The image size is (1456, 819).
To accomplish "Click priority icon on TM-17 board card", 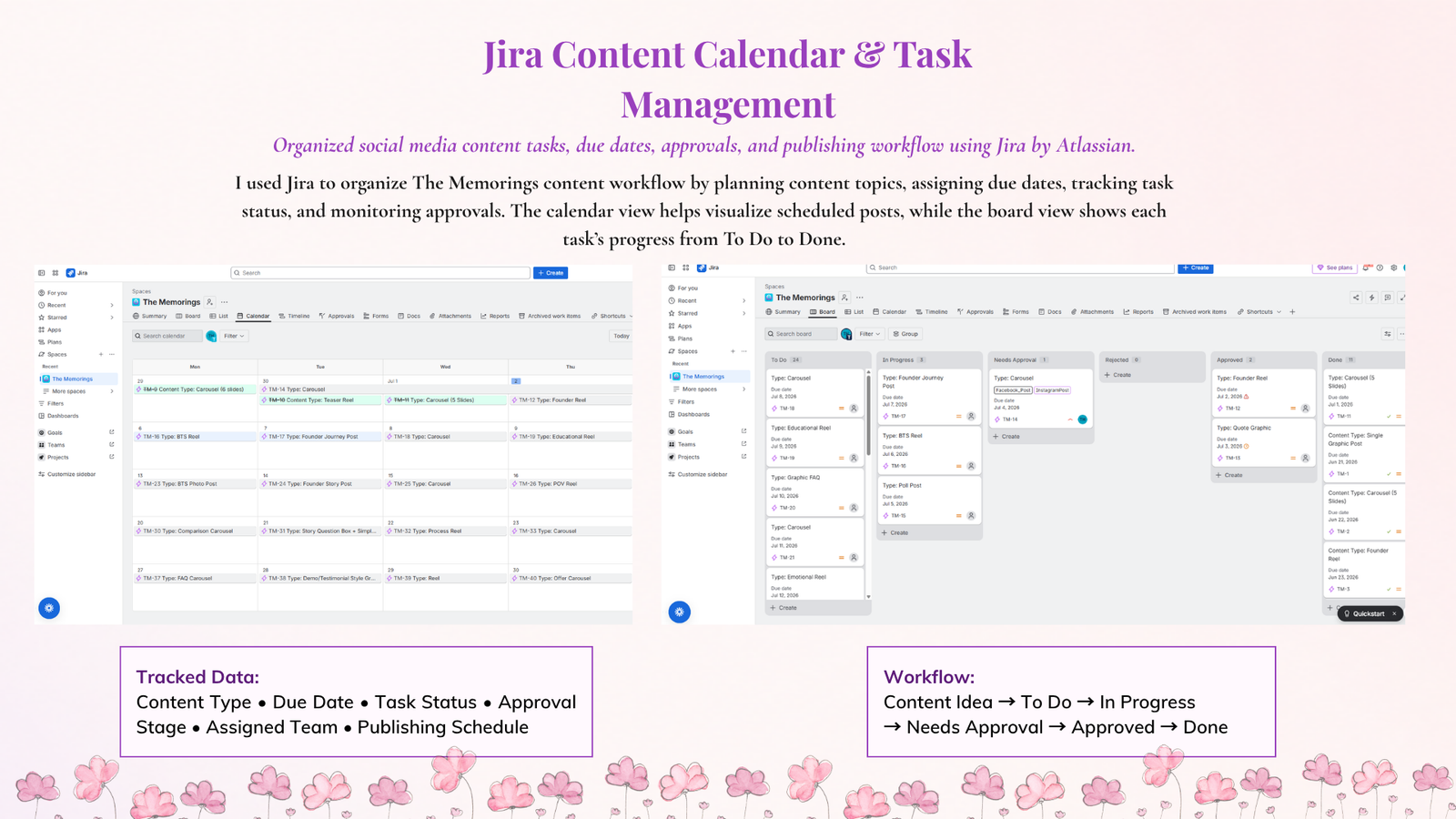I will 958,416.
